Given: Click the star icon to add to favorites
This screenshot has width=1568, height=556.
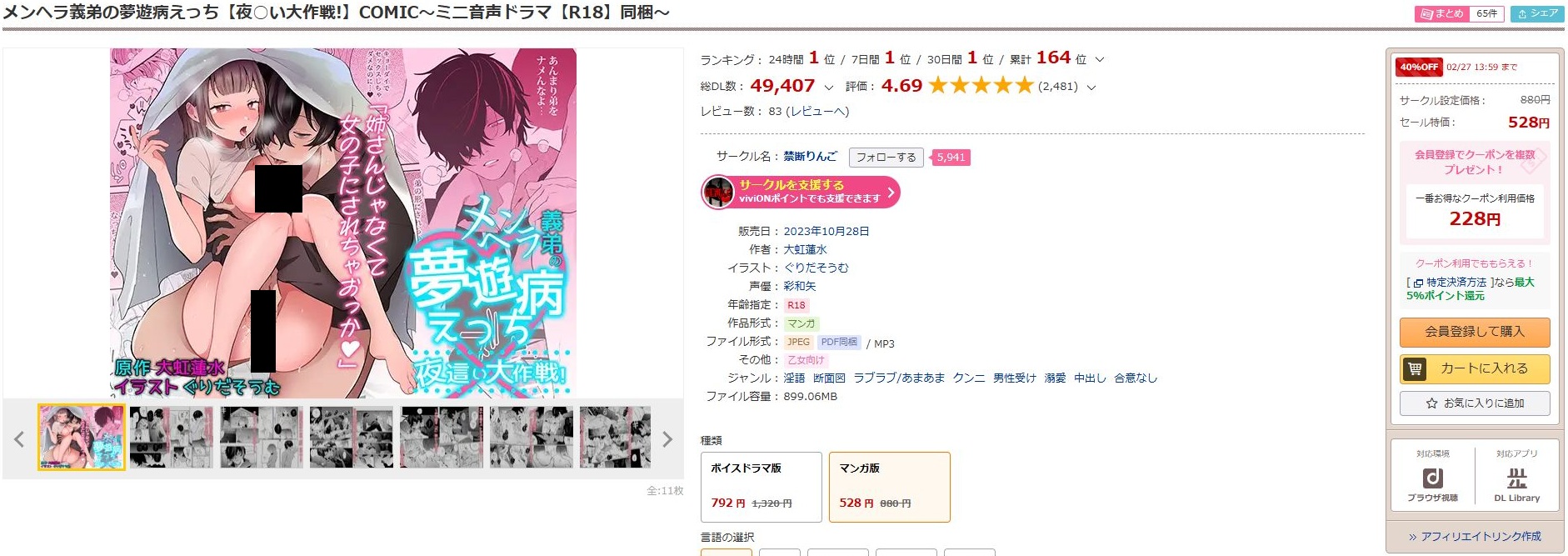Looking at the screenshot, I should pos(1431,403).
